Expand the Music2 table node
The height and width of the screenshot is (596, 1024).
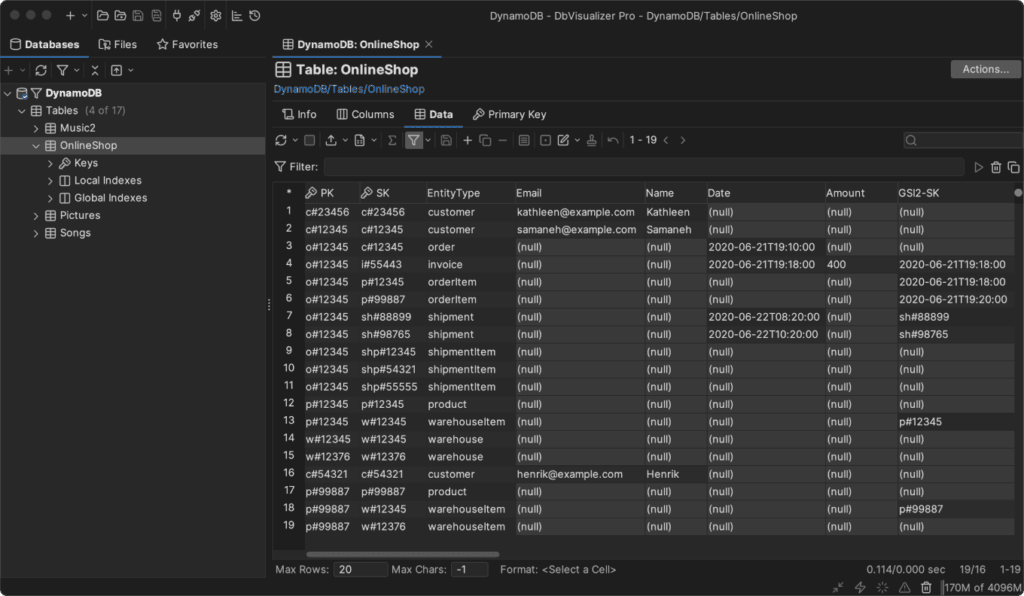pos(37,128)
